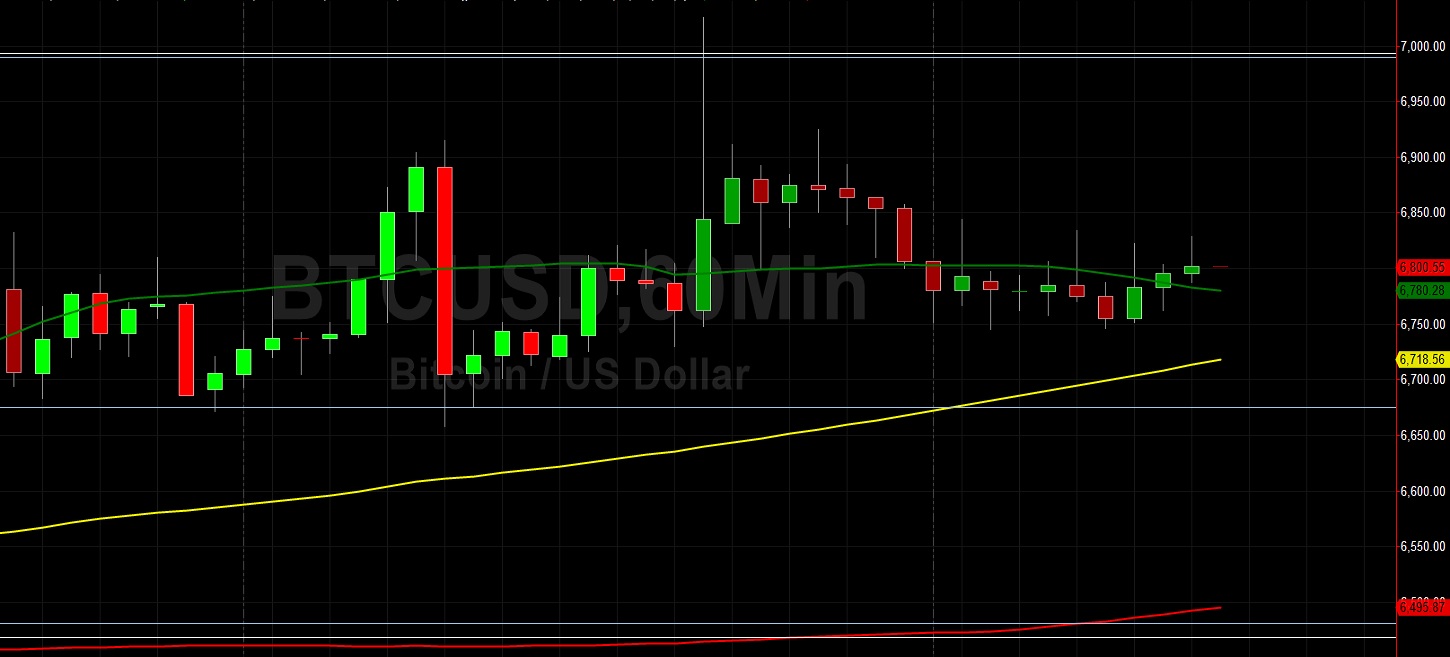
Task: Click the 6,750.00 price axis label
Action: tap(1422, 324)
